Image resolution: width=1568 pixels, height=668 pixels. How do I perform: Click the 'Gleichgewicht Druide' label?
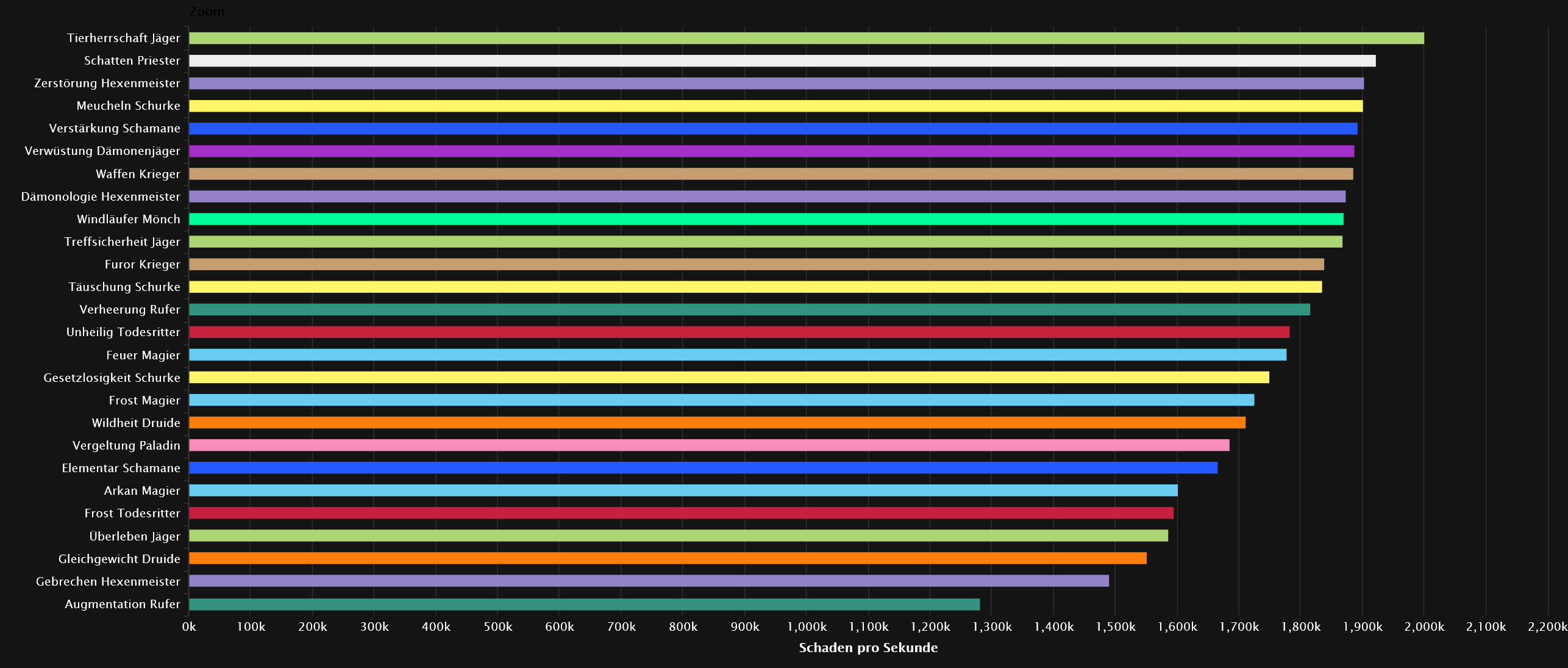(x=119, y=559)
